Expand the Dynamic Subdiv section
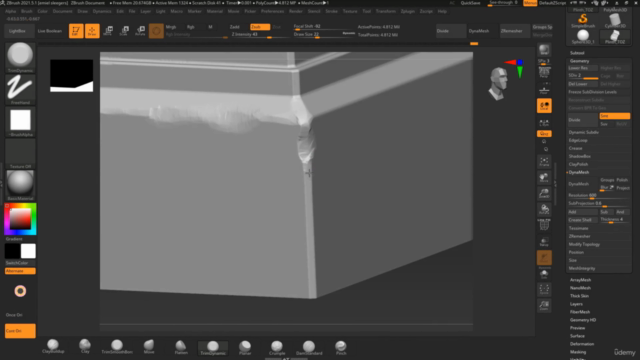This screenshot has height=360, width=640. [584, 132]
